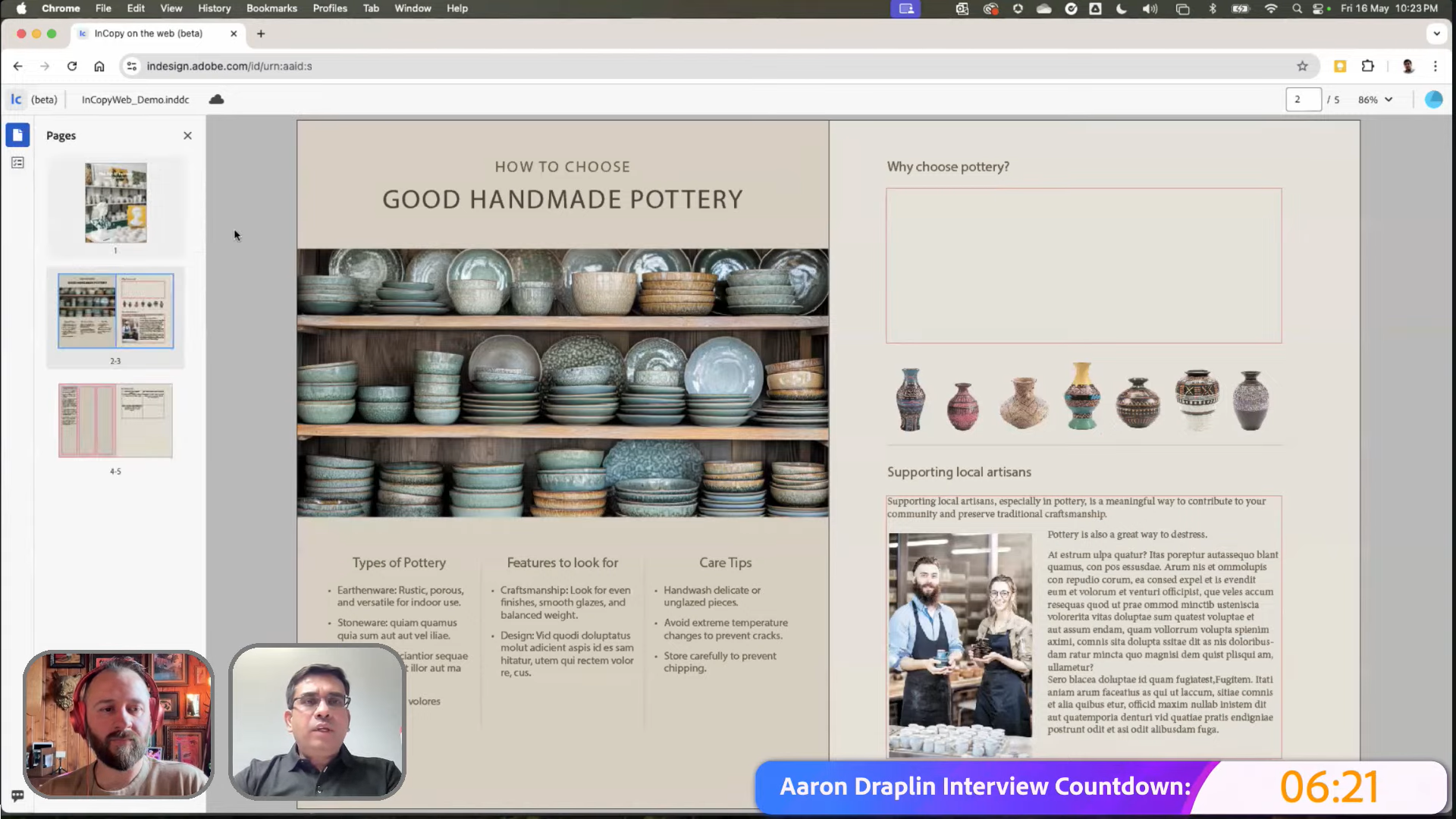Screen dimensions: 1456x819
Task: Open the 86% zoom dropdown
Action: (x=1376, y=99)
